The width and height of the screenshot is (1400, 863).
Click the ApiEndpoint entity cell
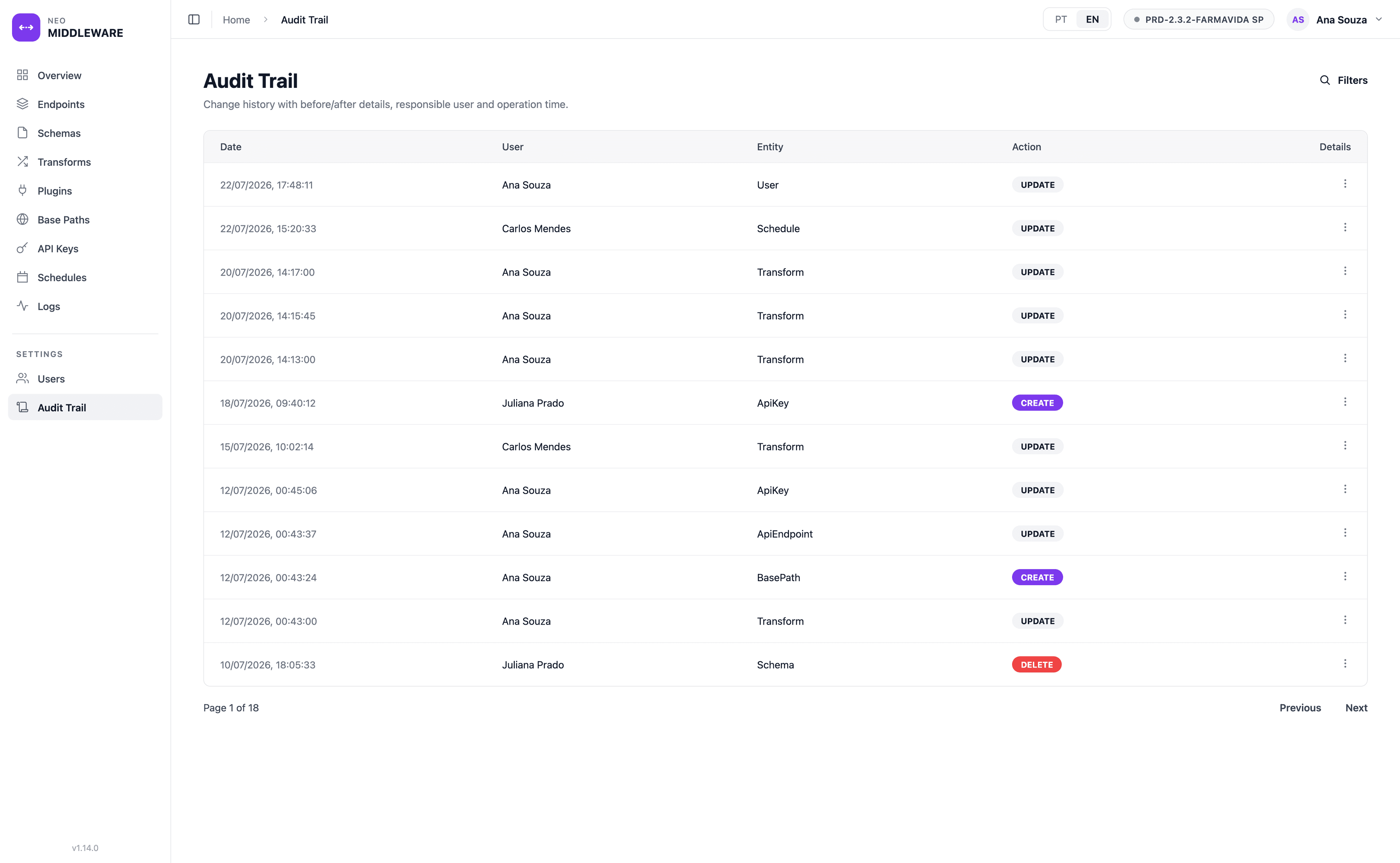pyautogui.click(x=785, y=534)
